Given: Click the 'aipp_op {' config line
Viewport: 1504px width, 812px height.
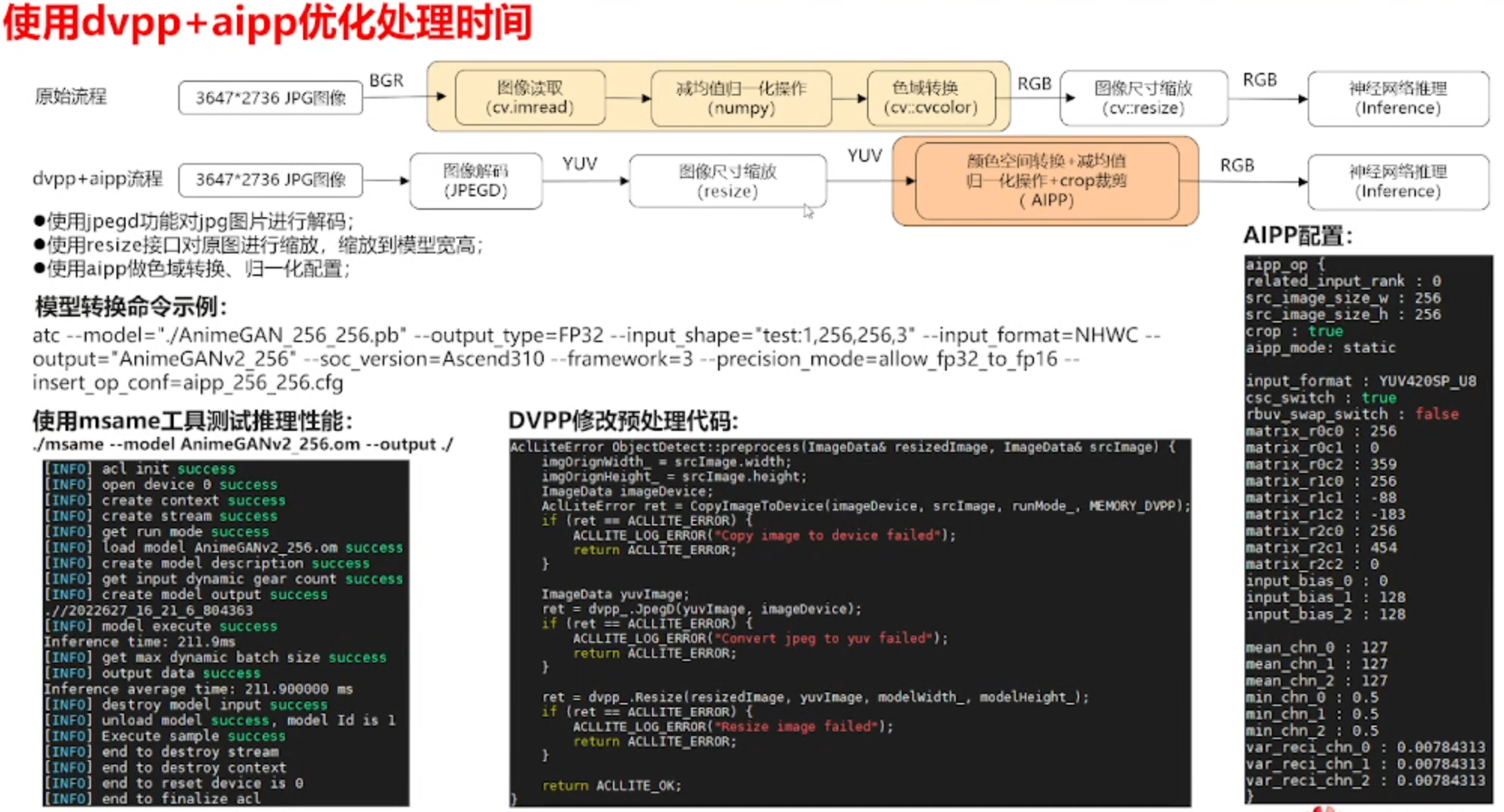Looking at the screenshot, I should [1286, 265].
